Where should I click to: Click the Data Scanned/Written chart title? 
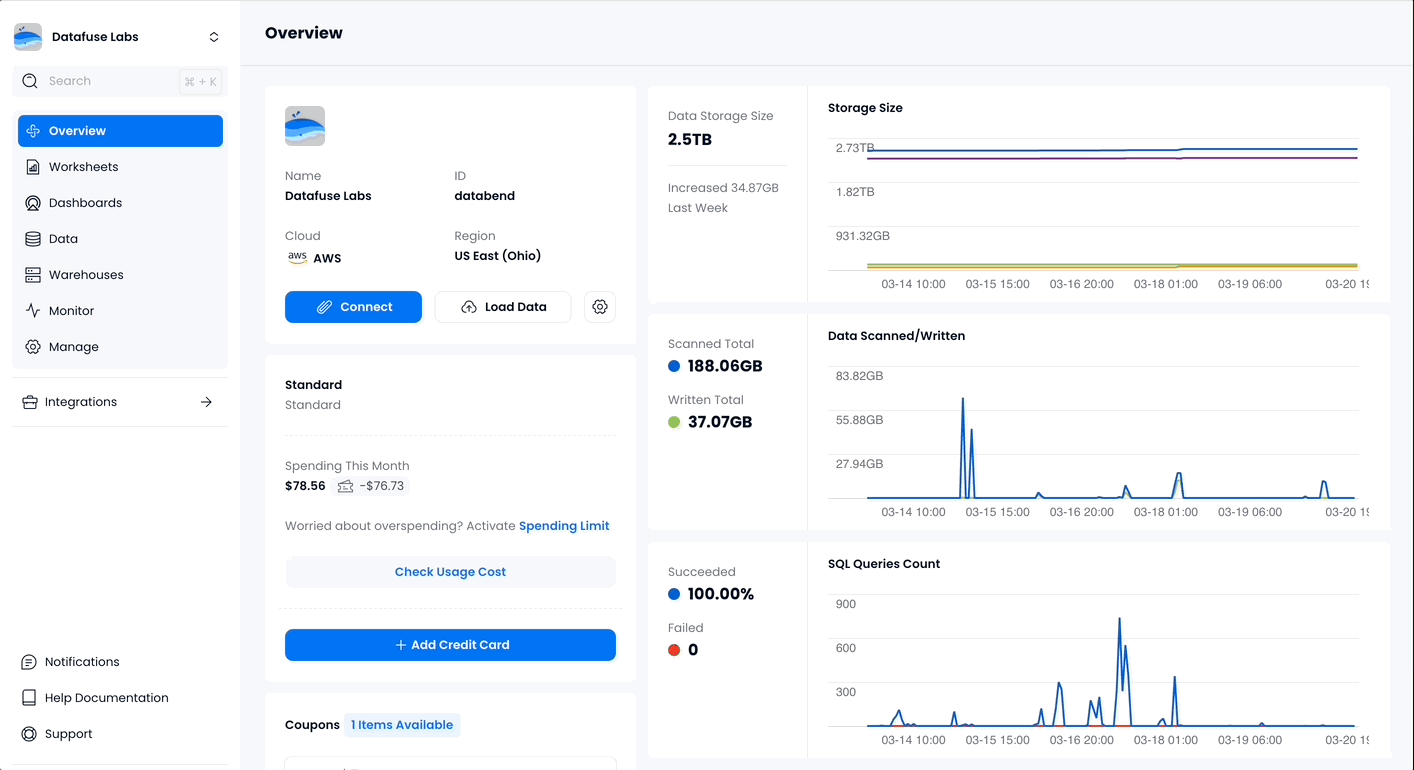(x=896, y=336)
